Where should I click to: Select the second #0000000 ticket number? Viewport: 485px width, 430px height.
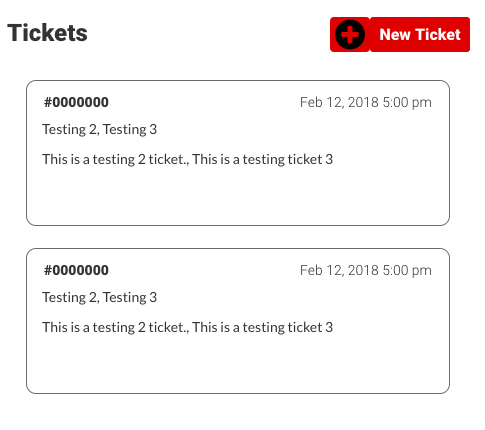coord(76,270)
